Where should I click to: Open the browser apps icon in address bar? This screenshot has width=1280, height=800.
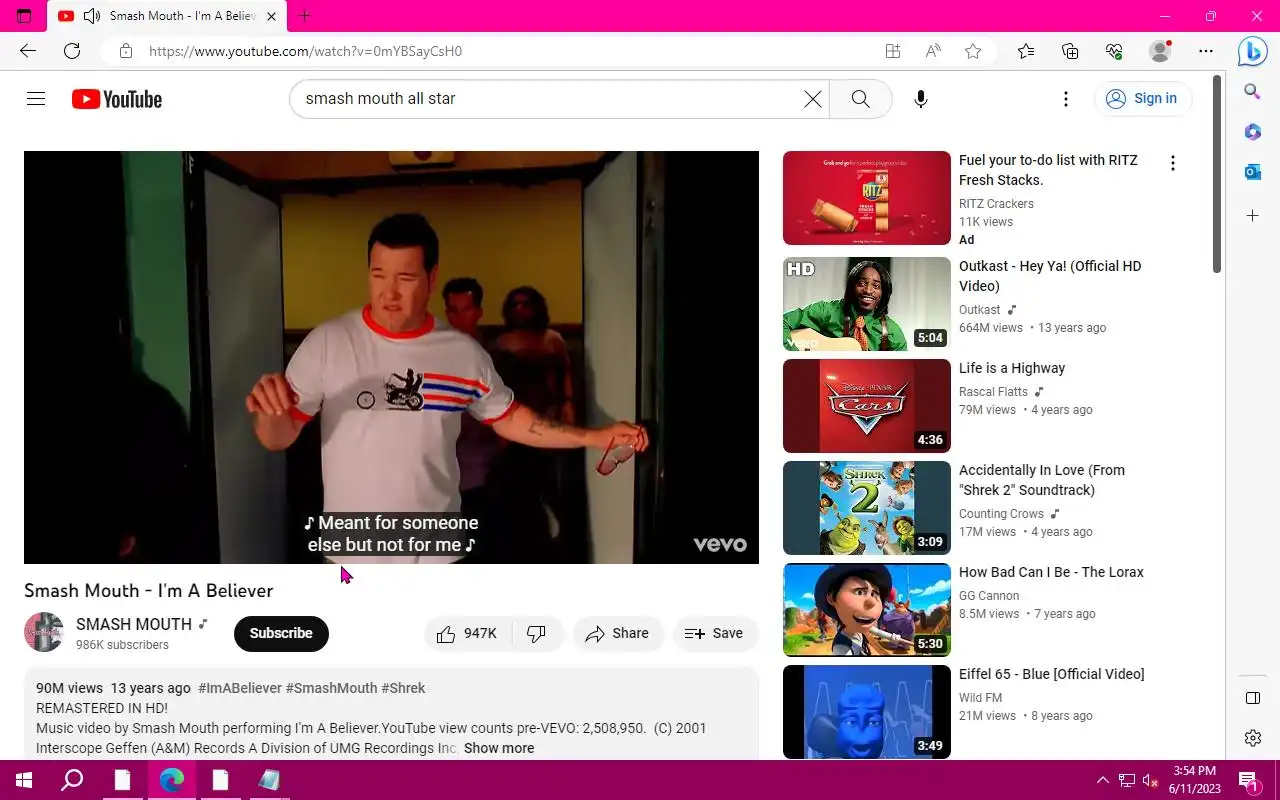point(893,51)
